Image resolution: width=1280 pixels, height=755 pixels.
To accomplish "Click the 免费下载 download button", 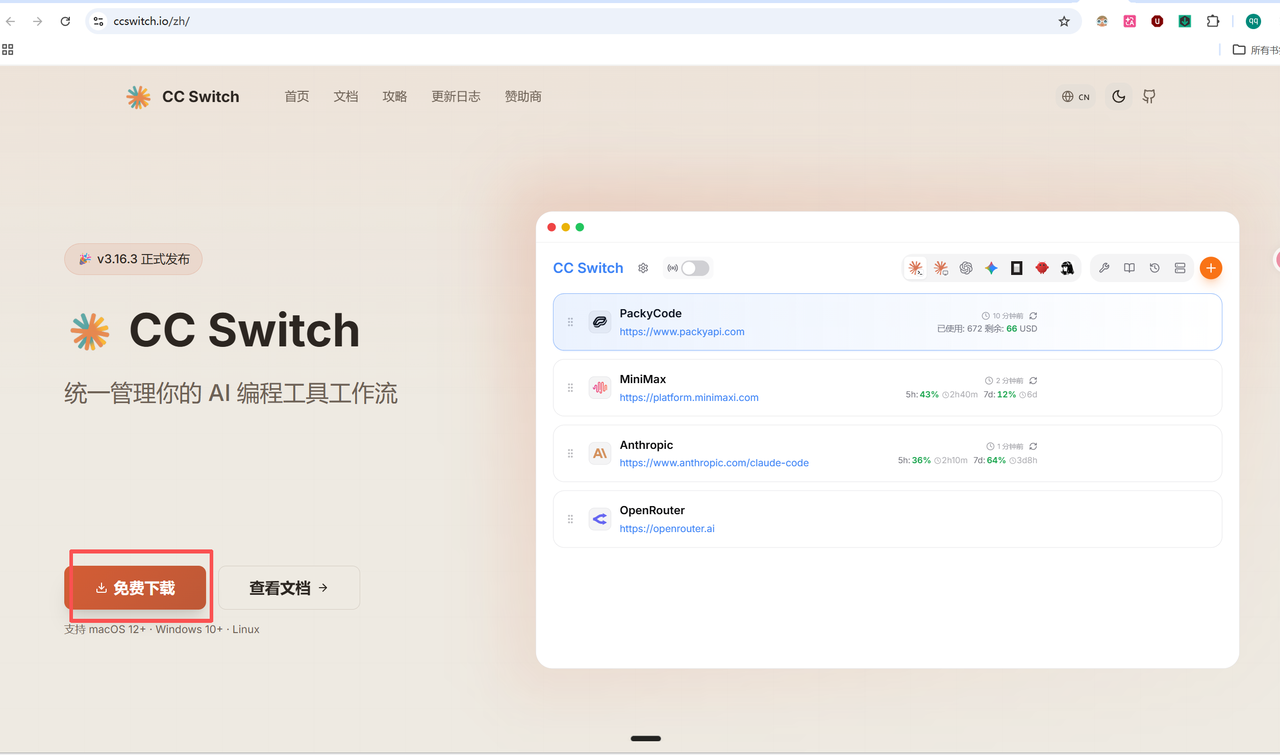I will pos(135,588).
